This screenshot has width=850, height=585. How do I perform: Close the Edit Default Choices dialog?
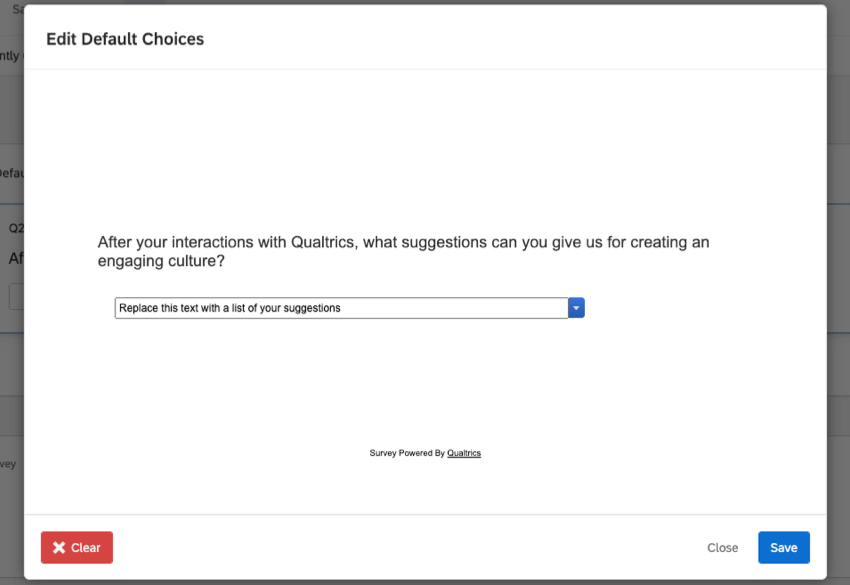[x=722, y=547]
